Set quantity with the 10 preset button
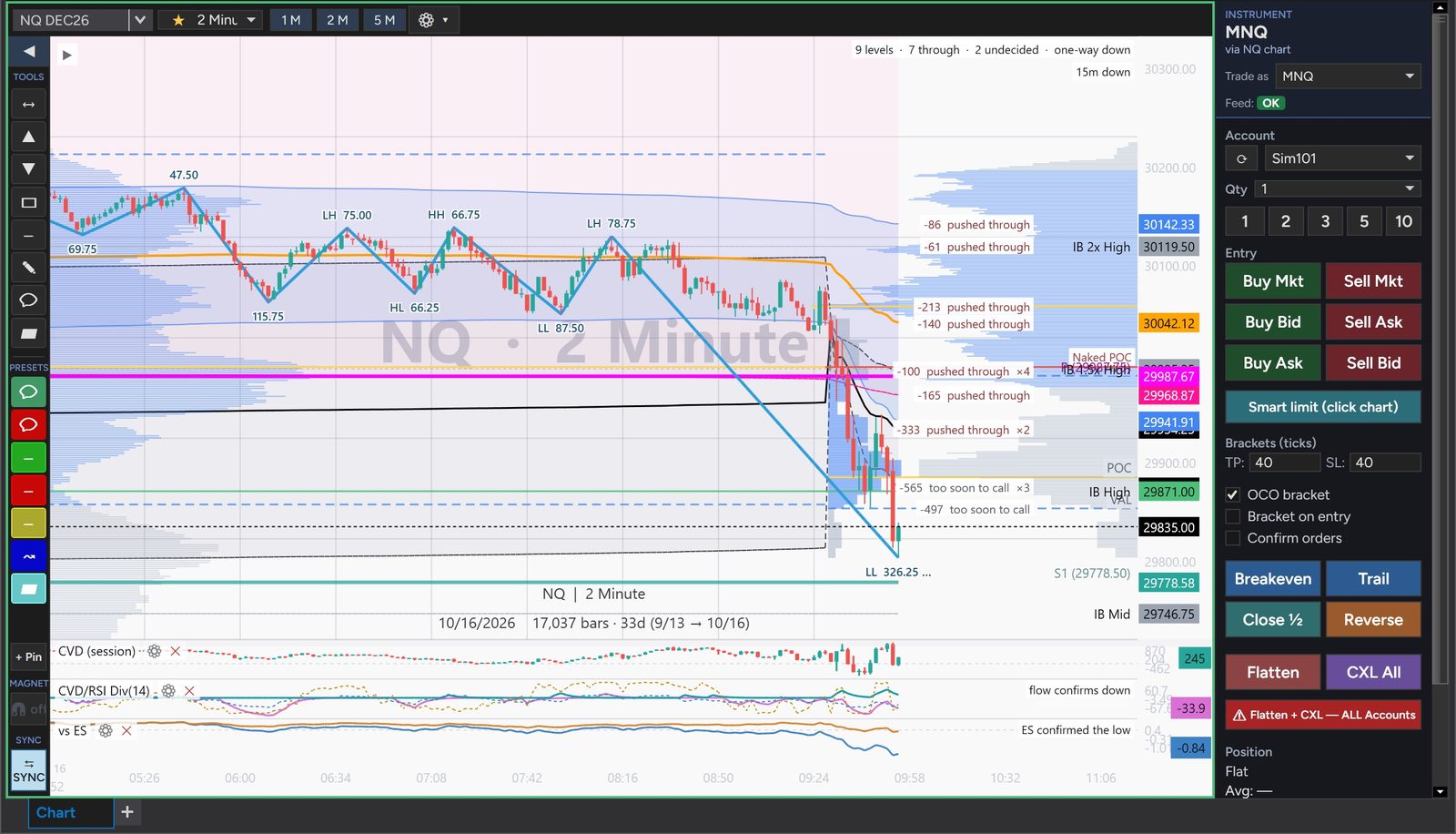This screenshot has width=1456, height=834. 1404,221
